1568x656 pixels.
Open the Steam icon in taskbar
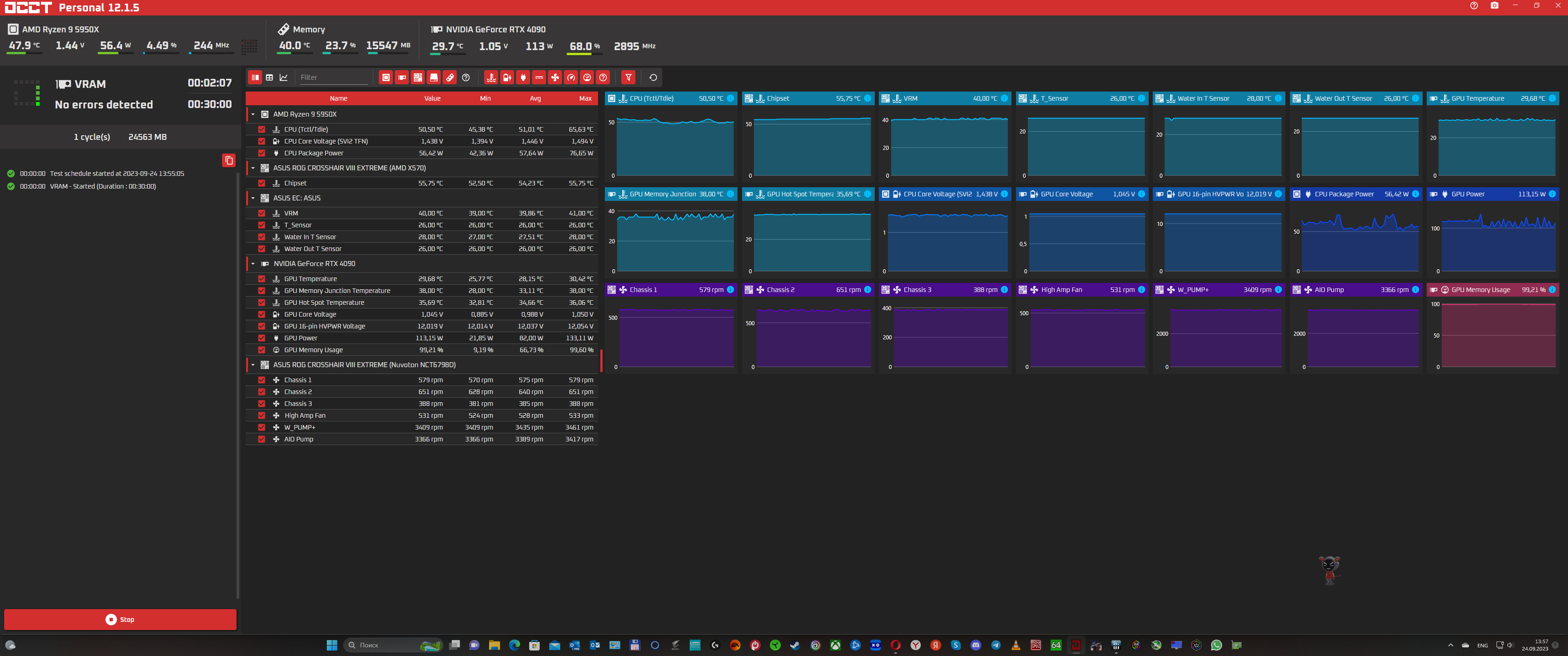click(795, 645)
